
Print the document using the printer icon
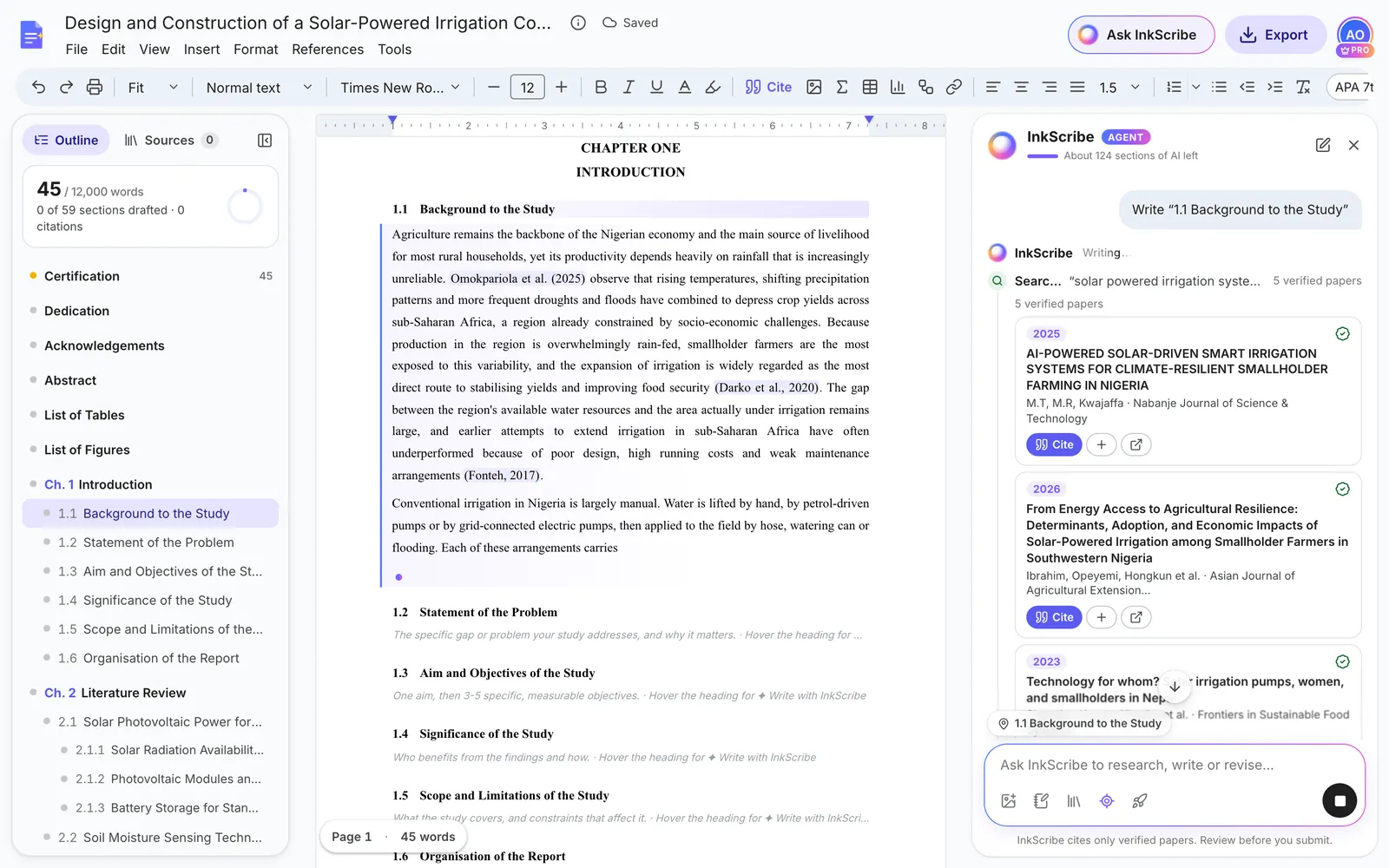tap(95, 87)
